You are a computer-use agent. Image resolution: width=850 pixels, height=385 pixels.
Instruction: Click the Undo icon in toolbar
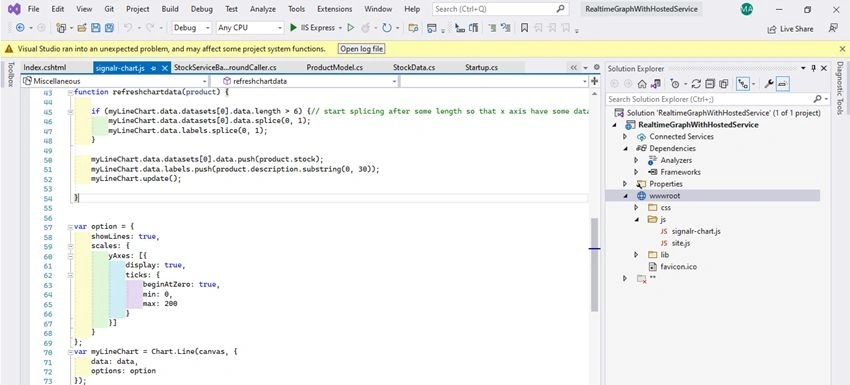(127, 28)
